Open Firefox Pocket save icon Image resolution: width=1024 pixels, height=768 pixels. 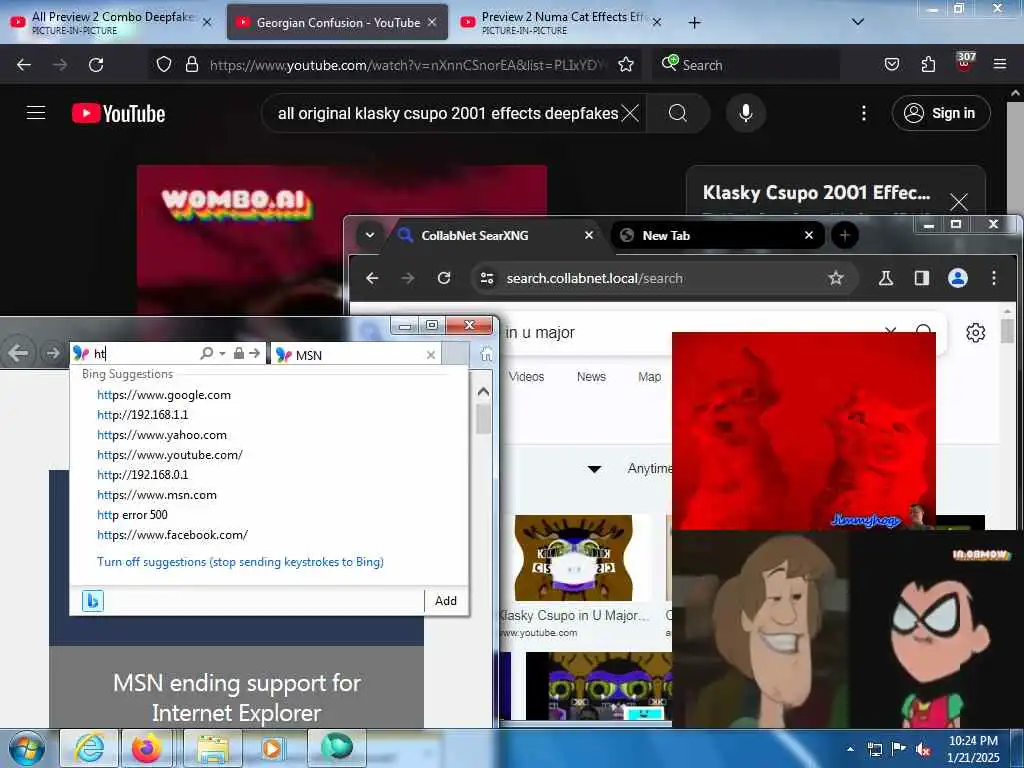(x=891, y=64)
